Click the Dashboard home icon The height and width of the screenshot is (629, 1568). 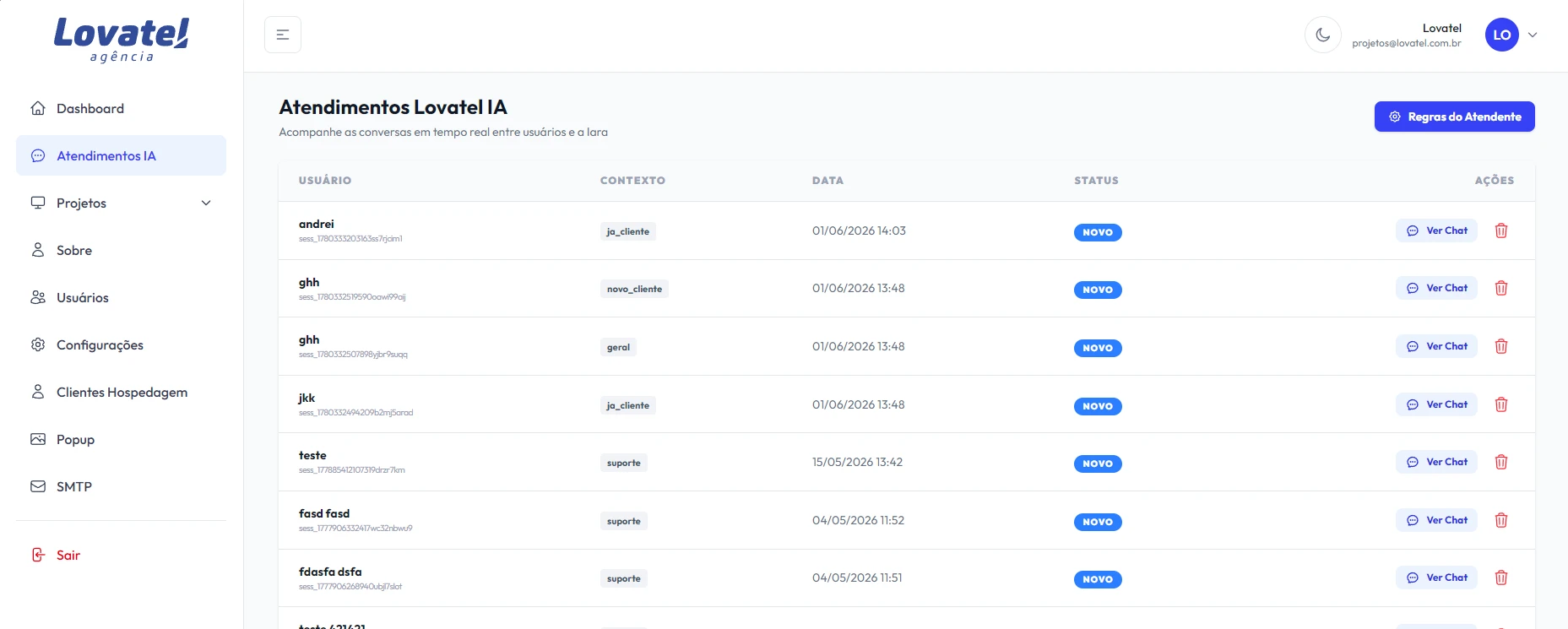point(38,108)
